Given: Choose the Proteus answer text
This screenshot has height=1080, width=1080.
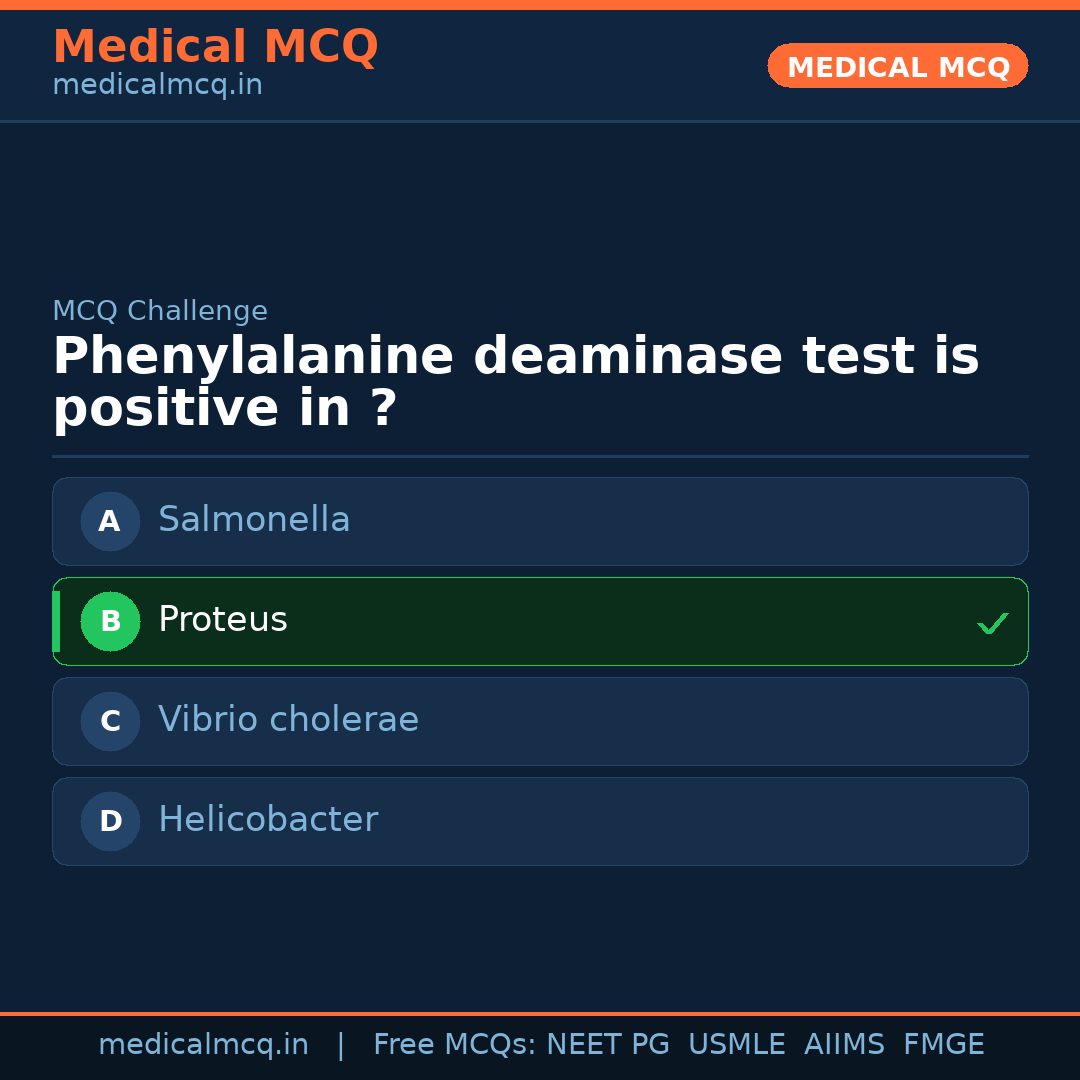Looking at the screenshot, I should 223,620.
